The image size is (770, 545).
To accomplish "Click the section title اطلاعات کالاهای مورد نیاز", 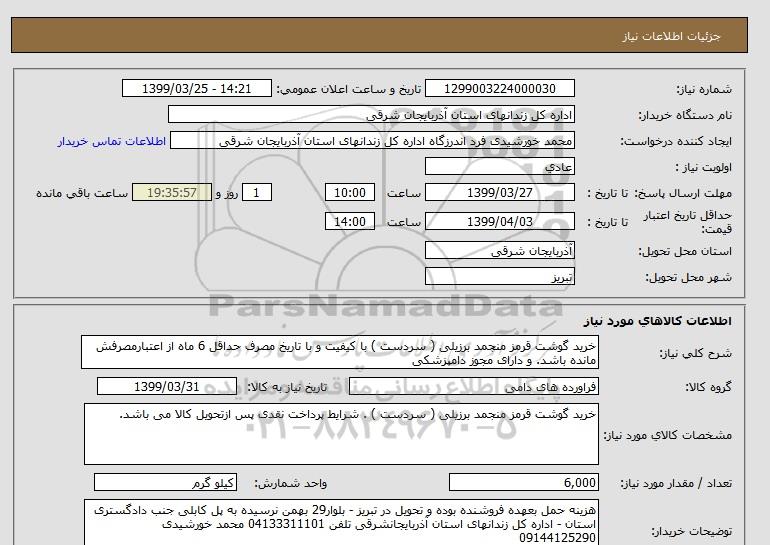I will [x=658, y=321].
